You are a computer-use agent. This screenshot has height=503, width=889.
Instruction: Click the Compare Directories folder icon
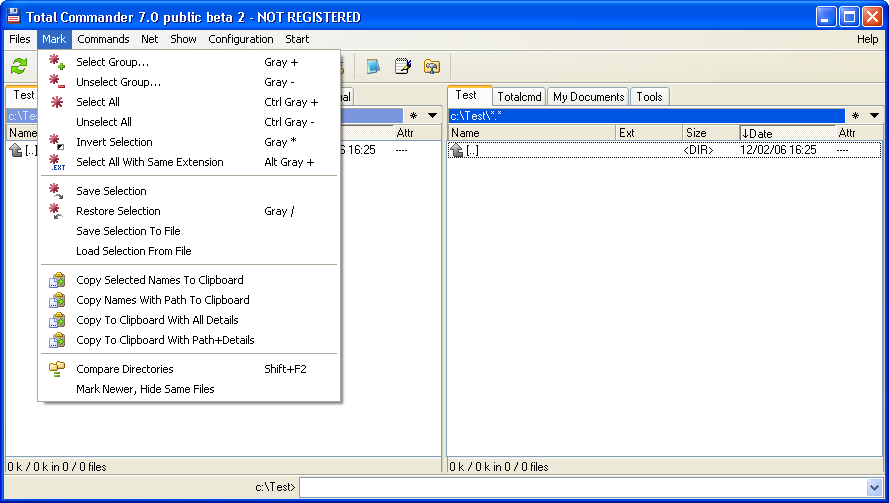pos(57,369)
